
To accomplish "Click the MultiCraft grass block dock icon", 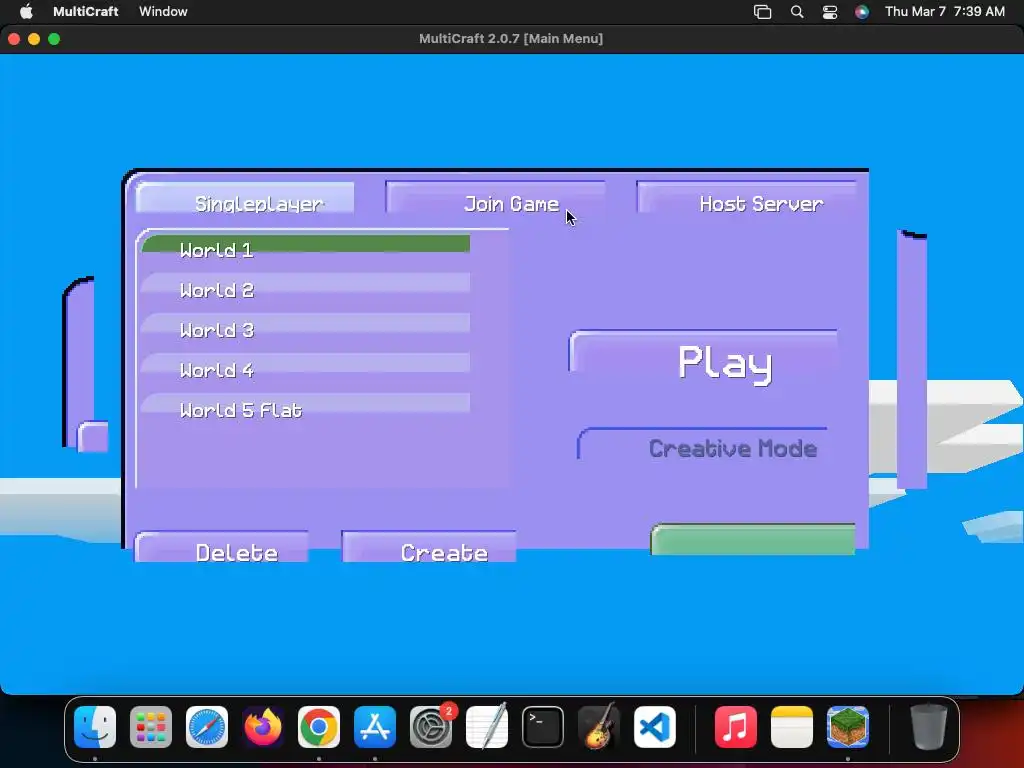I will (x=848, y=727).
